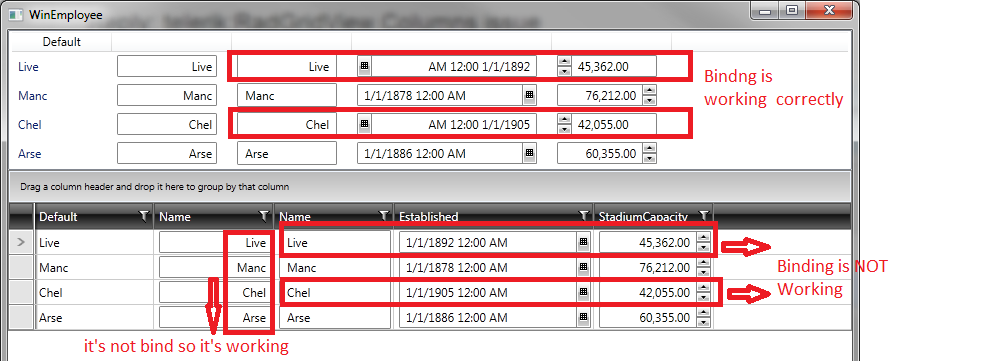Open calendar in grid row Chel's Established cell
This screenshot has width=1001, height=361.
click(x=583, y=293)
